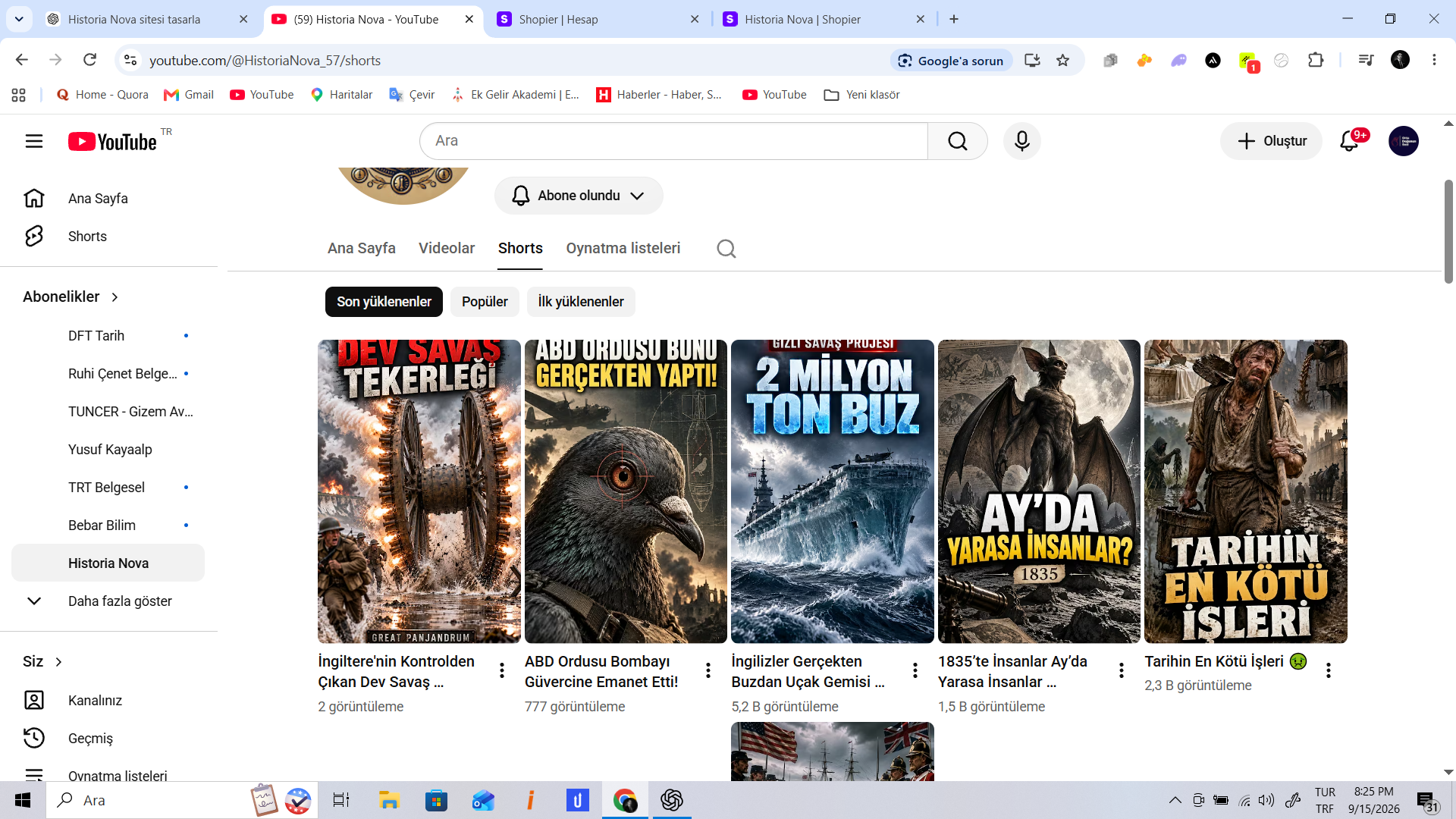The width and height of the screenshot is (1456, 819).
Task: Open Chrome tab search dropdown arrow
Action: 19,19
